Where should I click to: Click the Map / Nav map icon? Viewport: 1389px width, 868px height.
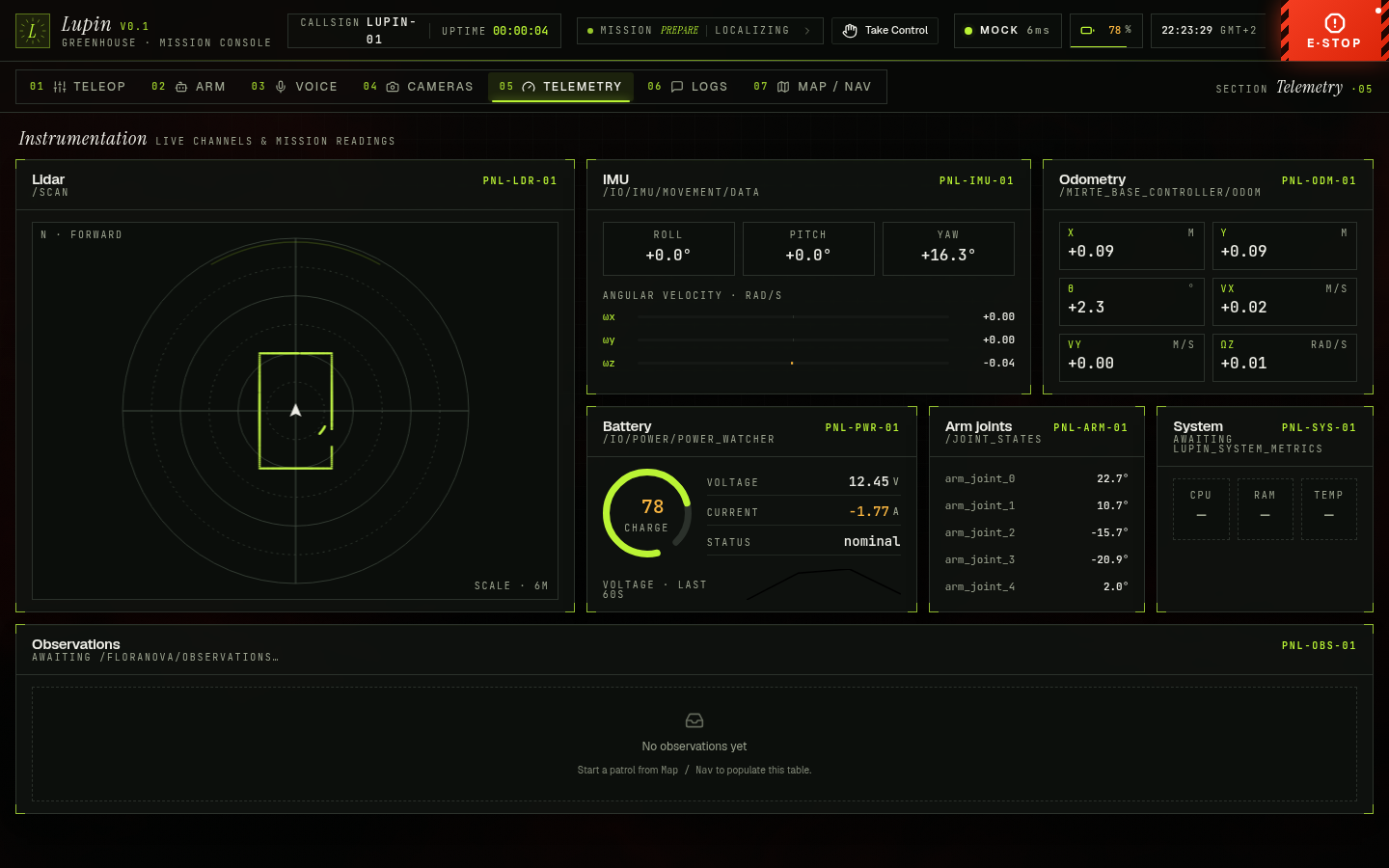(783, 87)
